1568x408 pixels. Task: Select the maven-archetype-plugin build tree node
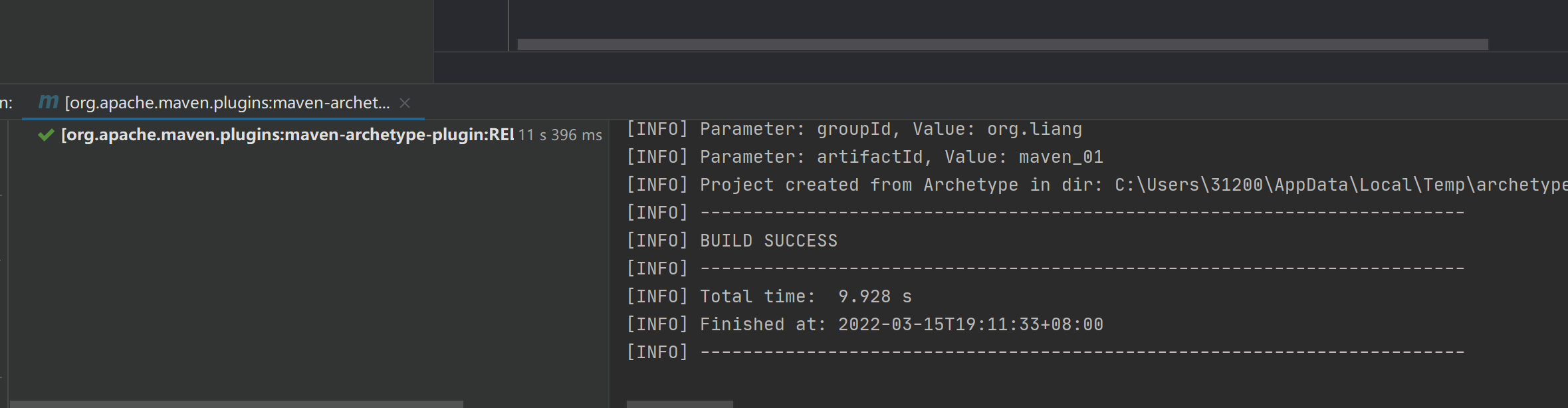319,135
